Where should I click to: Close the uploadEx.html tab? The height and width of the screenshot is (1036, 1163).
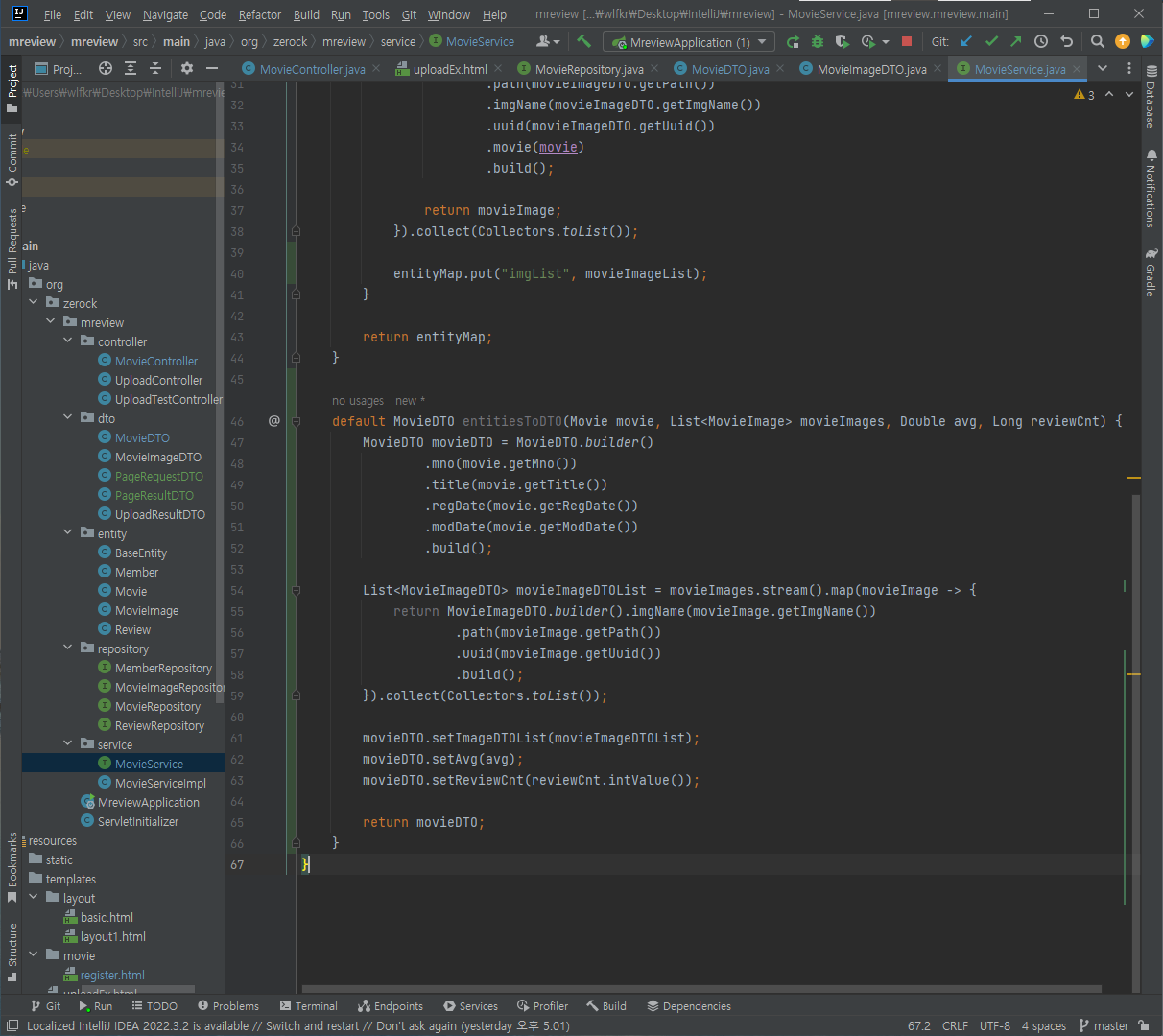(x=499, y=69)
